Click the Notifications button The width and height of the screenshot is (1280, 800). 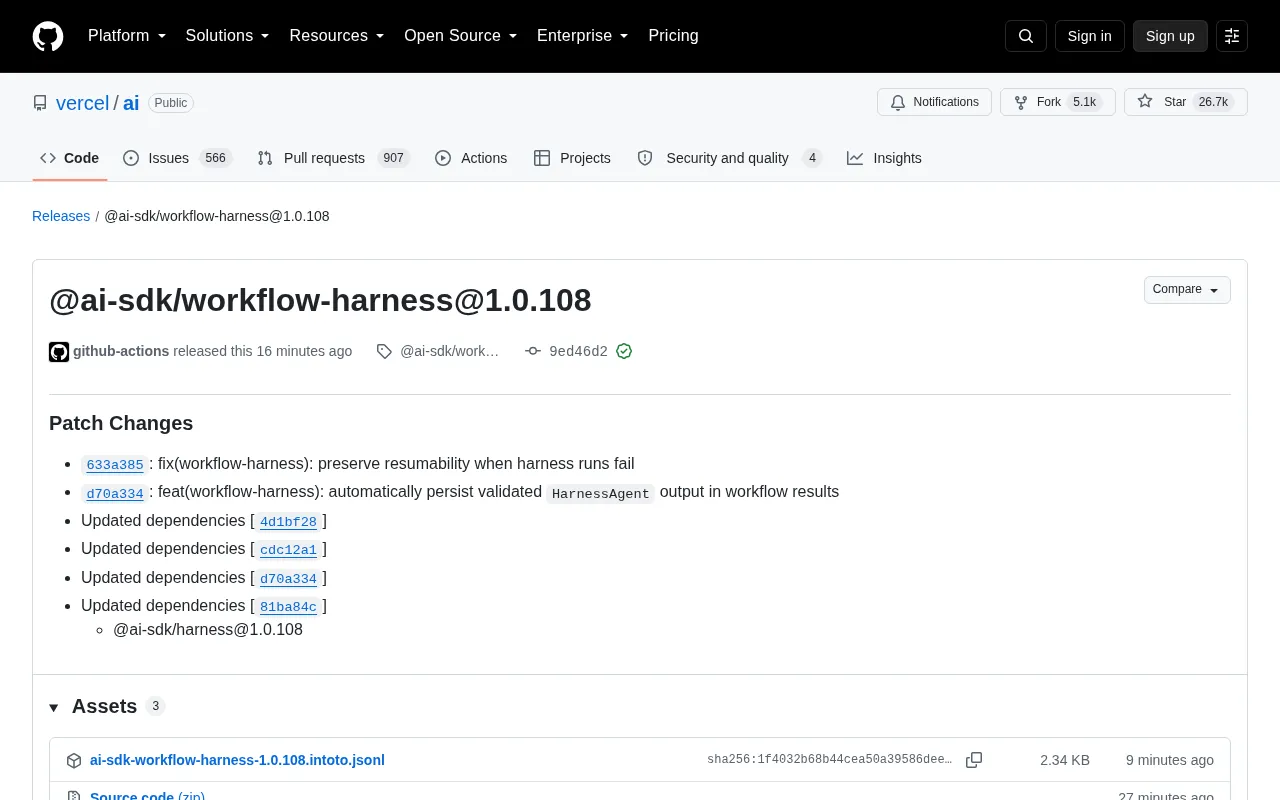(x=934, y=102)
